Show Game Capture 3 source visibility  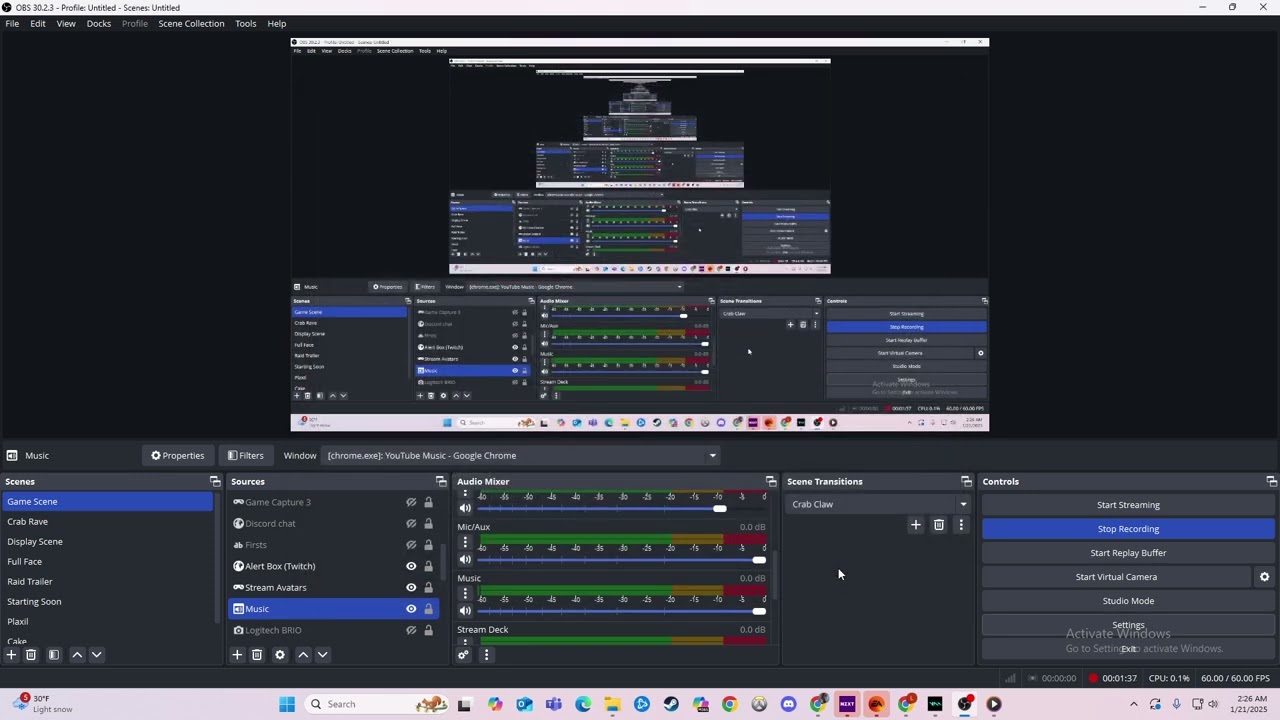[x=411, y=502]
